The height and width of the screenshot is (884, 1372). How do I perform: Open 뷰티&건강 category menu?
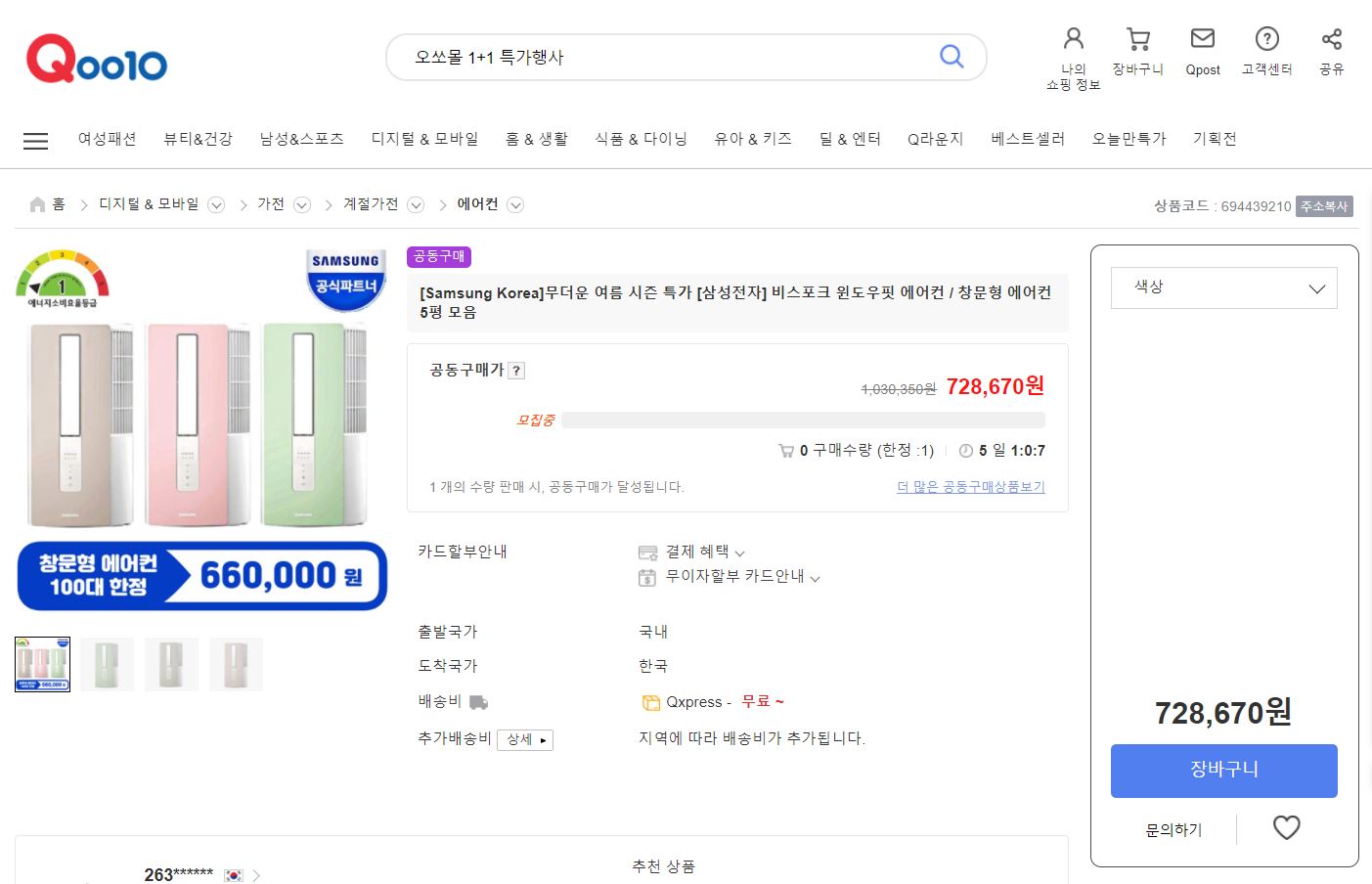pyautogui.click(x=198, y=139)
